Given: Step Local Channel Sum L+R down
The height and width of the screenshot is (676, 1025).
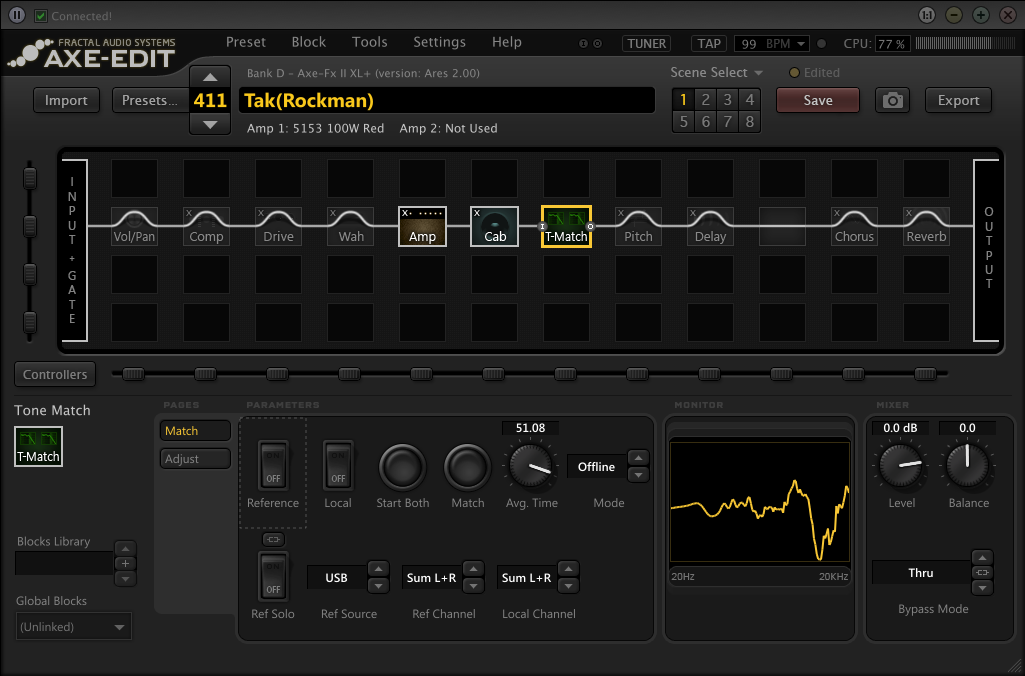Looking at the screenshot, I should pos(569,586).
